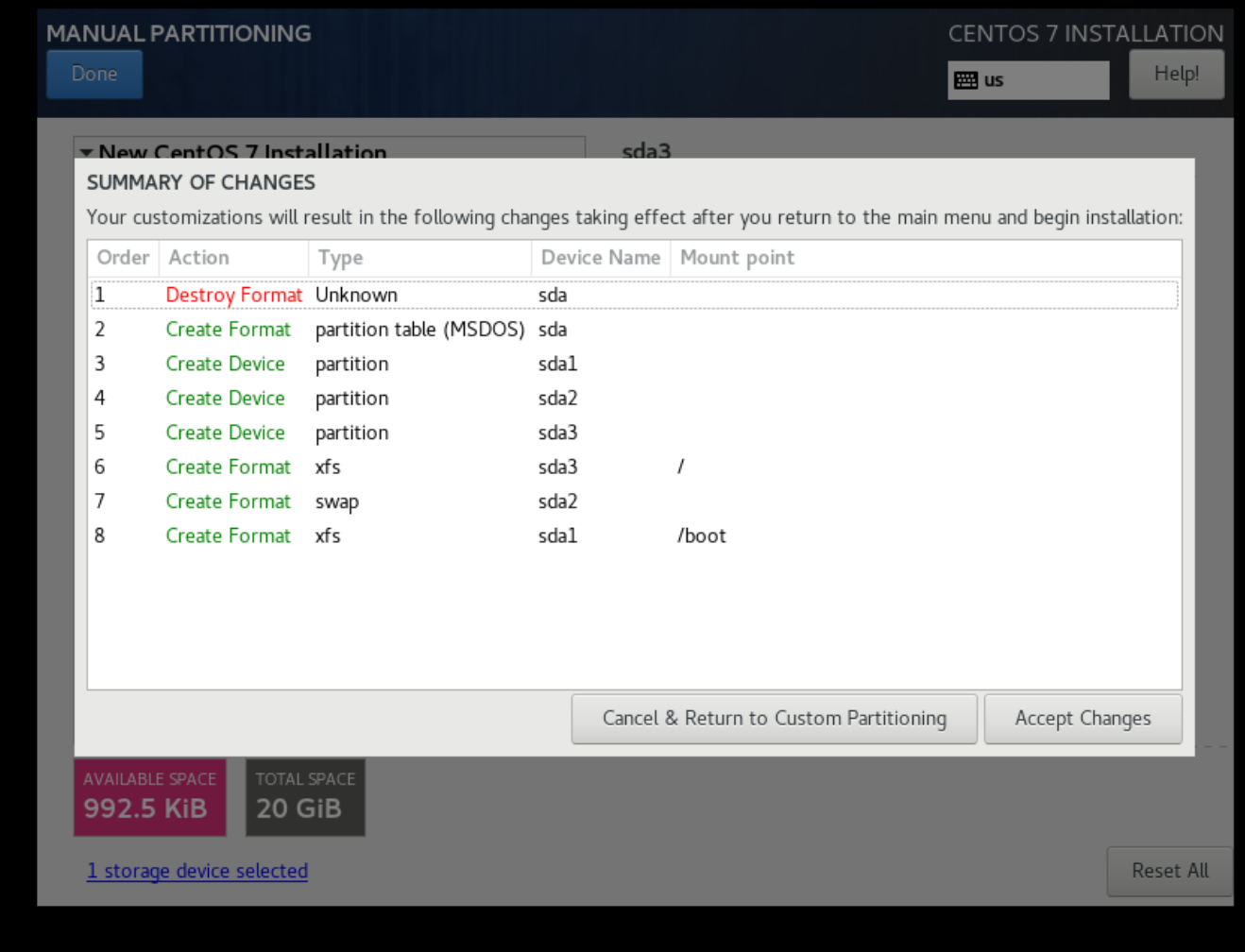Sort by the Device Name column header
The height and width of the screenshot is (952, 1245).
click(x=601, y=258)
